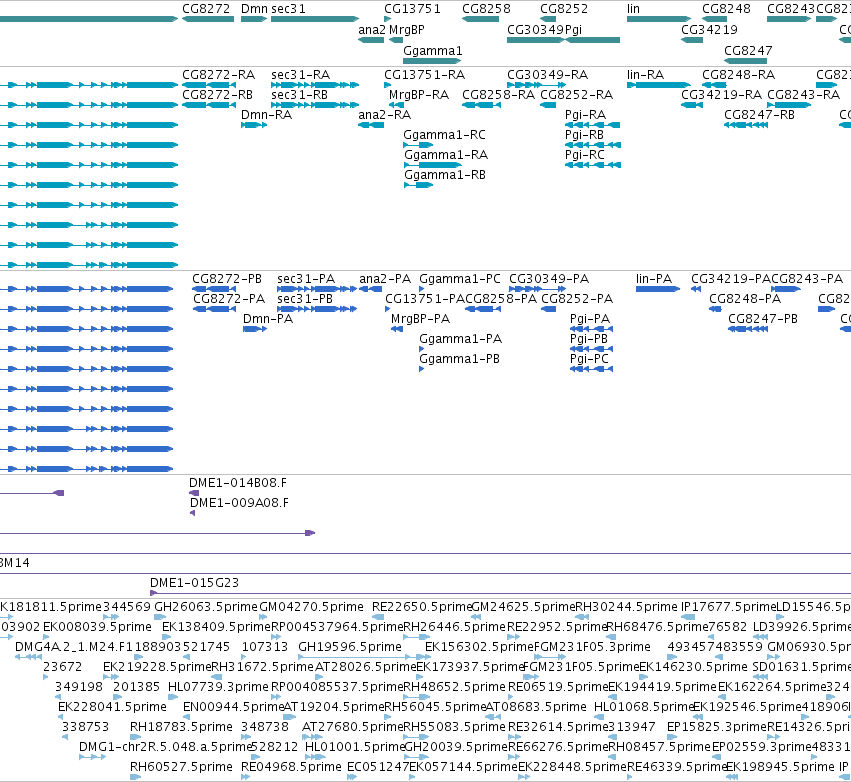Open the CG8252-RA transcript label
The width and height of the screenshot is (851, 782).
[x=577, y=95]
